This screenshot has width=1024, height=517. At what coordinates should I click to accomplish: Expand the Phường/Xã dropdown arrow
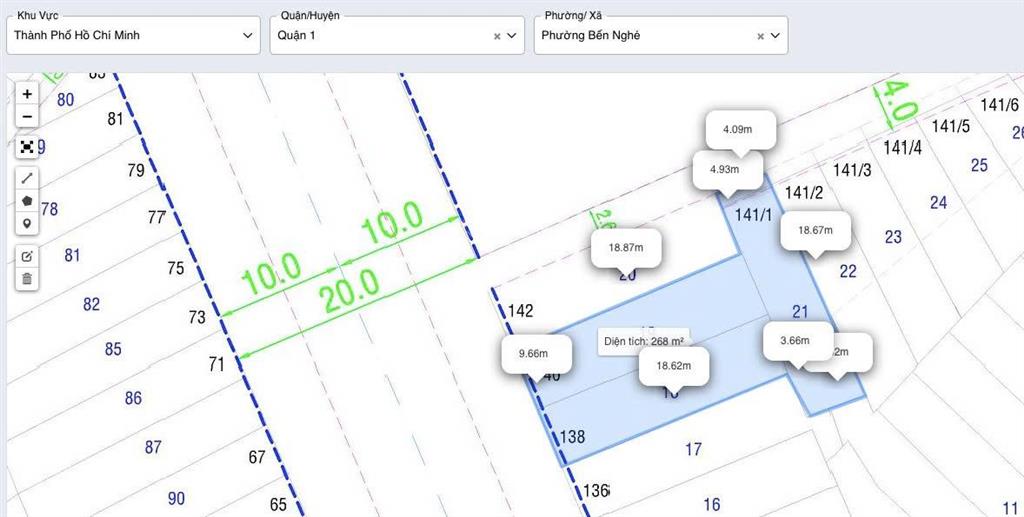point(775,35)
